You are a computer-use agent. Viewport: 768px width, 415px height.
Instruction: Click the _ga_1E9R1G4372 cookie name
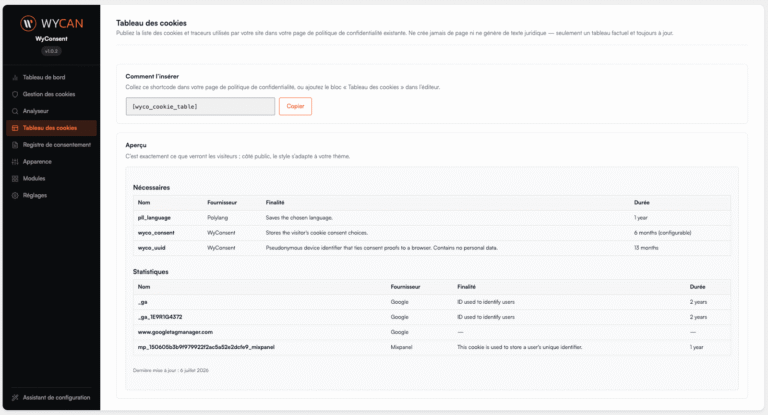coord(160,317)
